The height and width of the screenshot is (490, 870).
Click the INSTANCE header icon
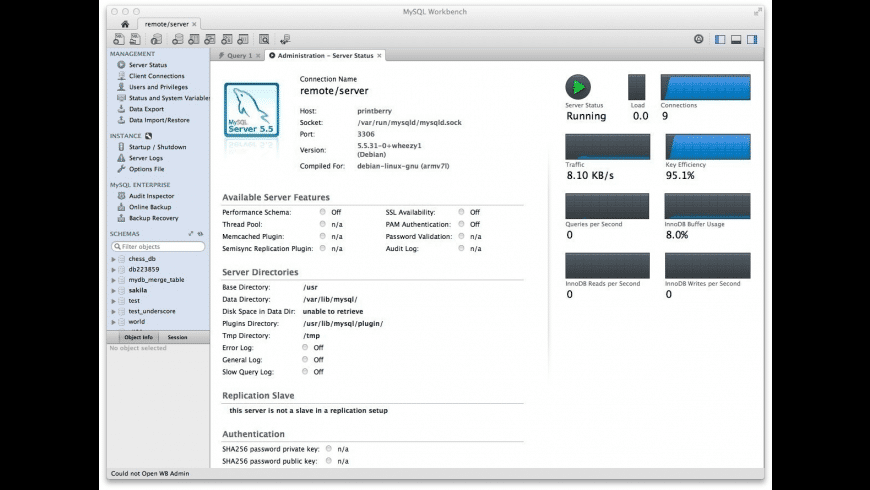[x=148, y=136]
